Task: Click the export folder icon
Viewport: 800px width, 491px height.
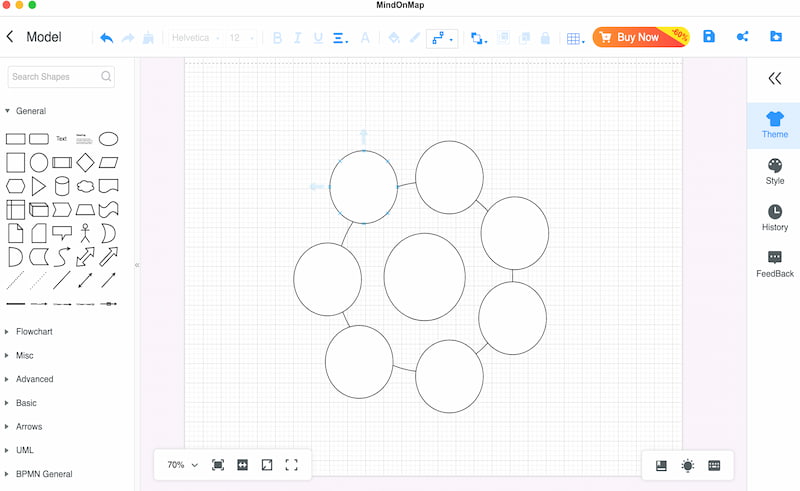Action: (776, 36)
